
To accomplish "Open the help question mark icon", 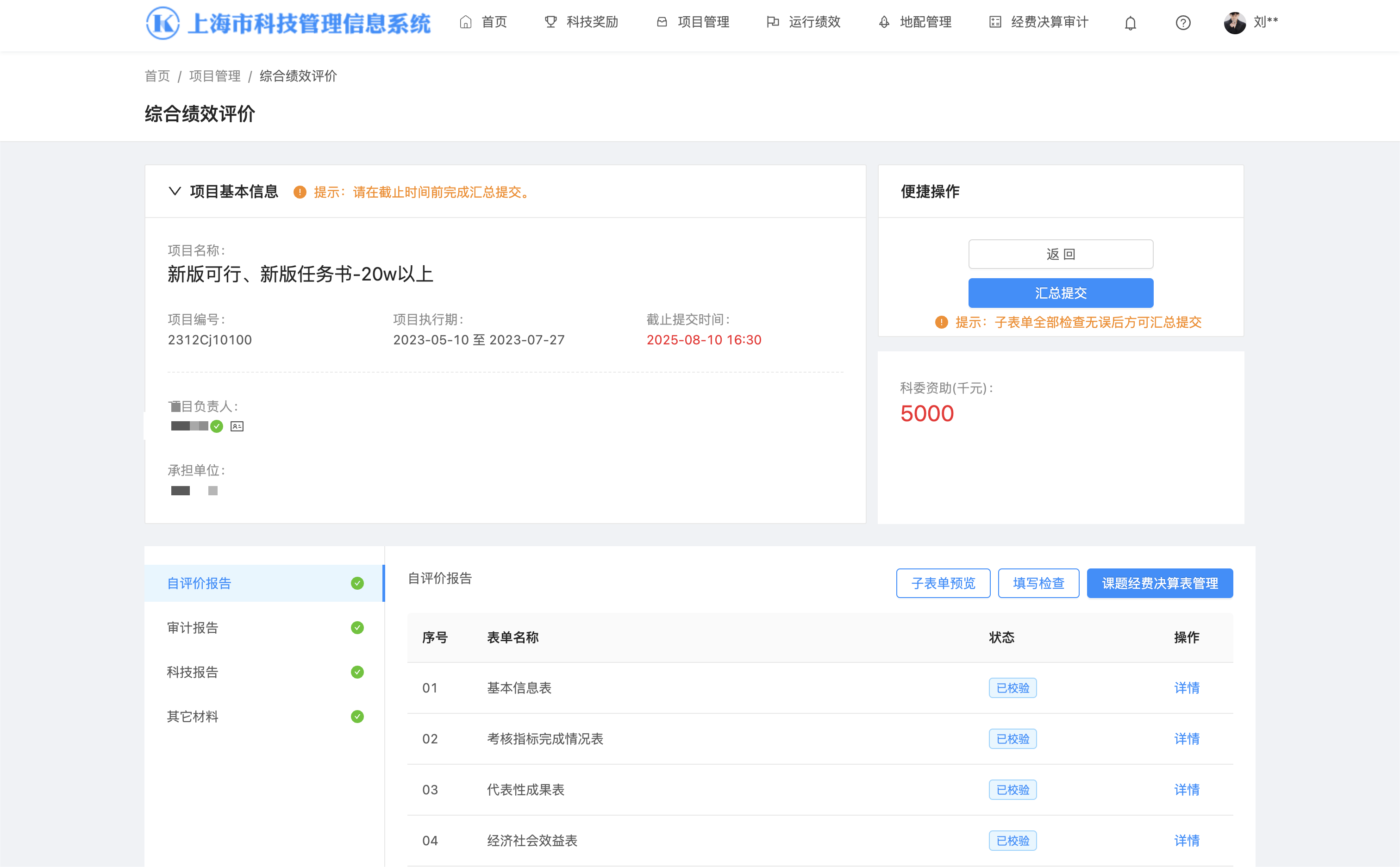I will [x=1182, y=23].
